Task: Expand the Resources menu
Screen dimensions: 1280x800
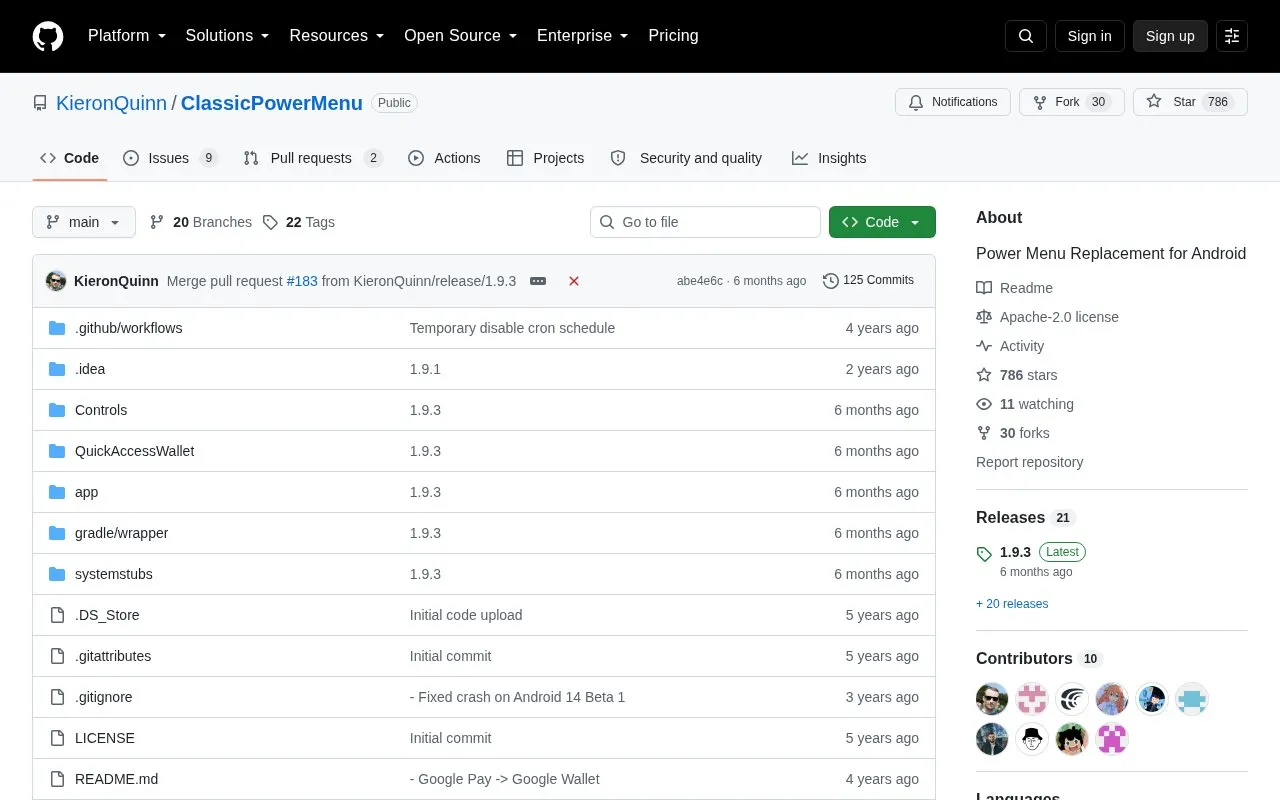Action: click(x=337, y=36)
